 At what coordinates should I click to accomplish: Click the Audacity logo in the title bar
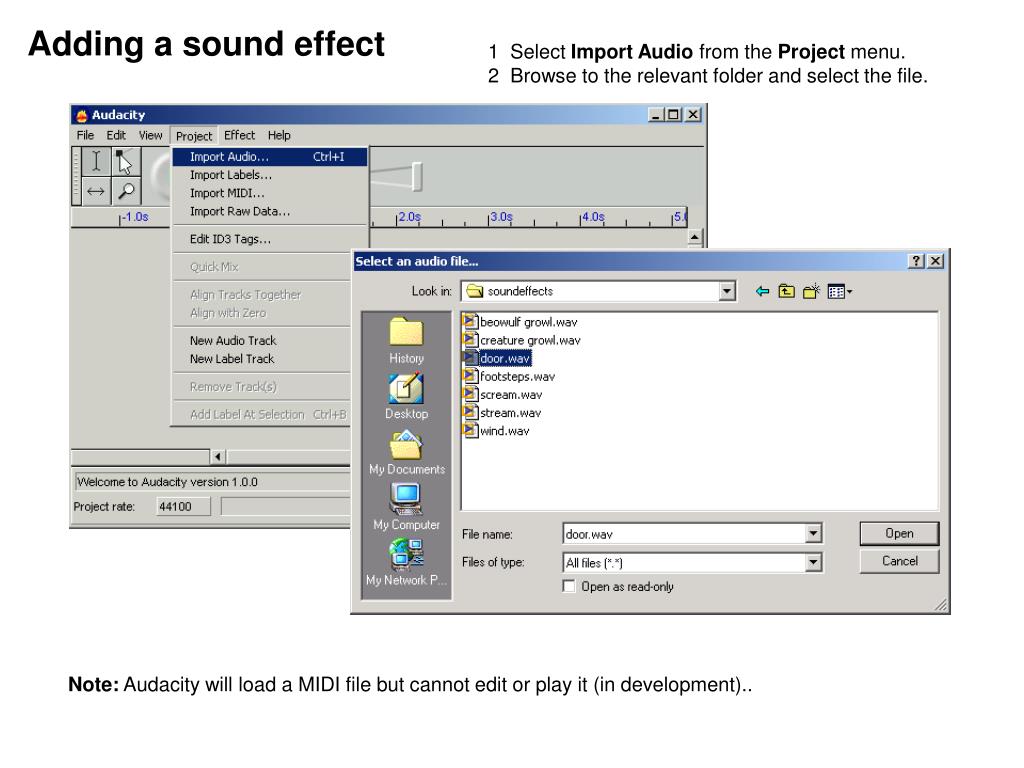coord(82,116)
